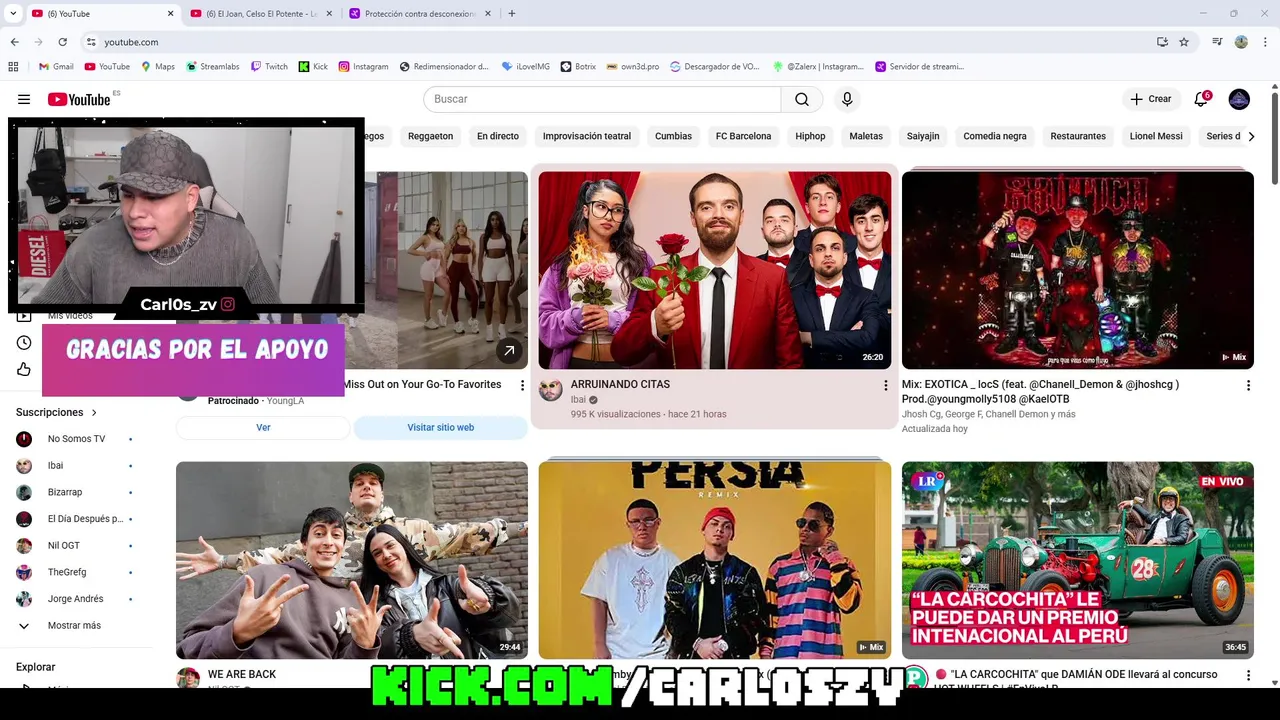This screenshot has width=1280, height=720.
Task: Open the notifications bell
Action: coord(1201,99)
